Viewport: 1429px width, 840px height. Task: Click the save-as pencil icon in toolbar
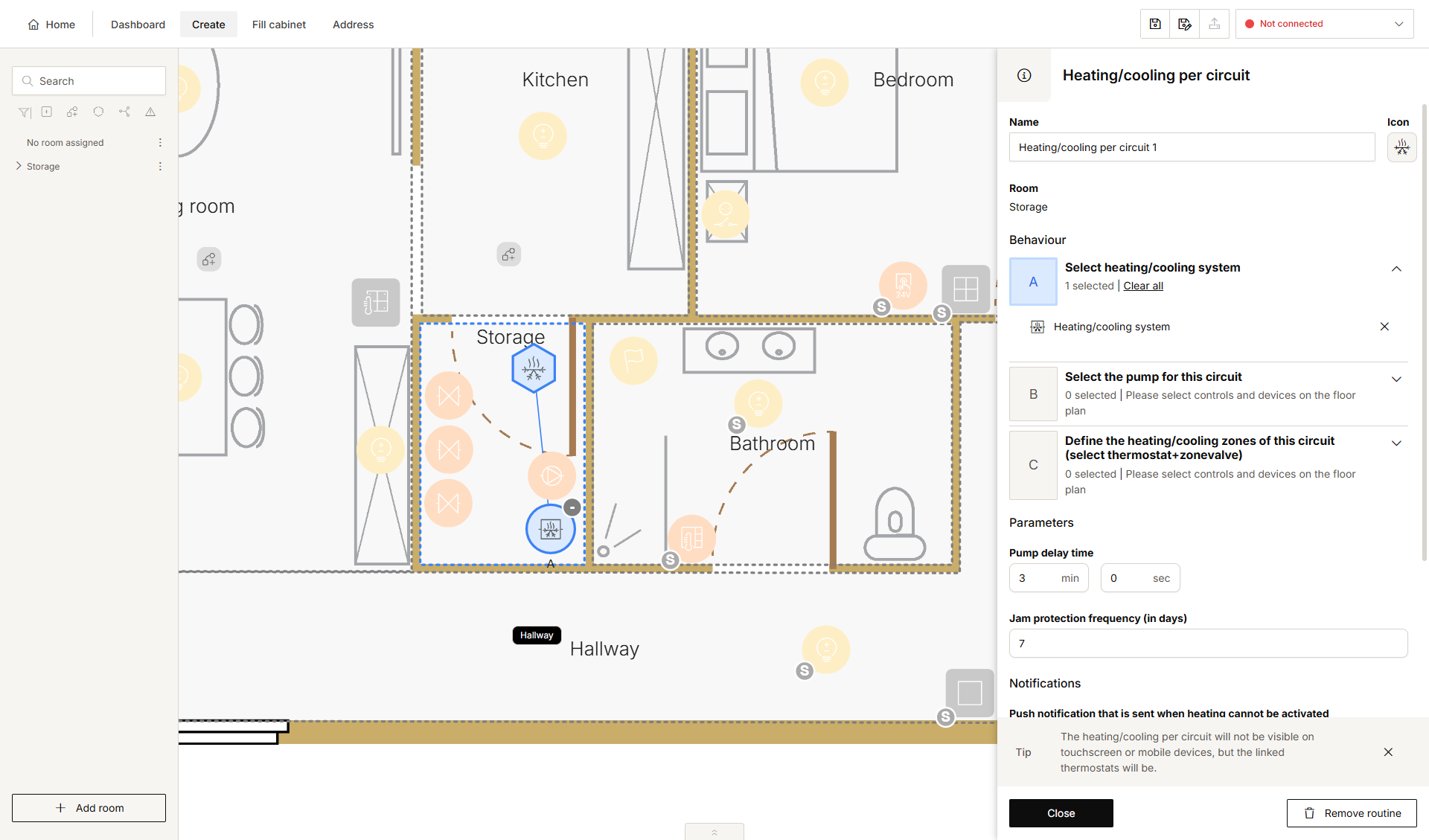point(1185,24)
